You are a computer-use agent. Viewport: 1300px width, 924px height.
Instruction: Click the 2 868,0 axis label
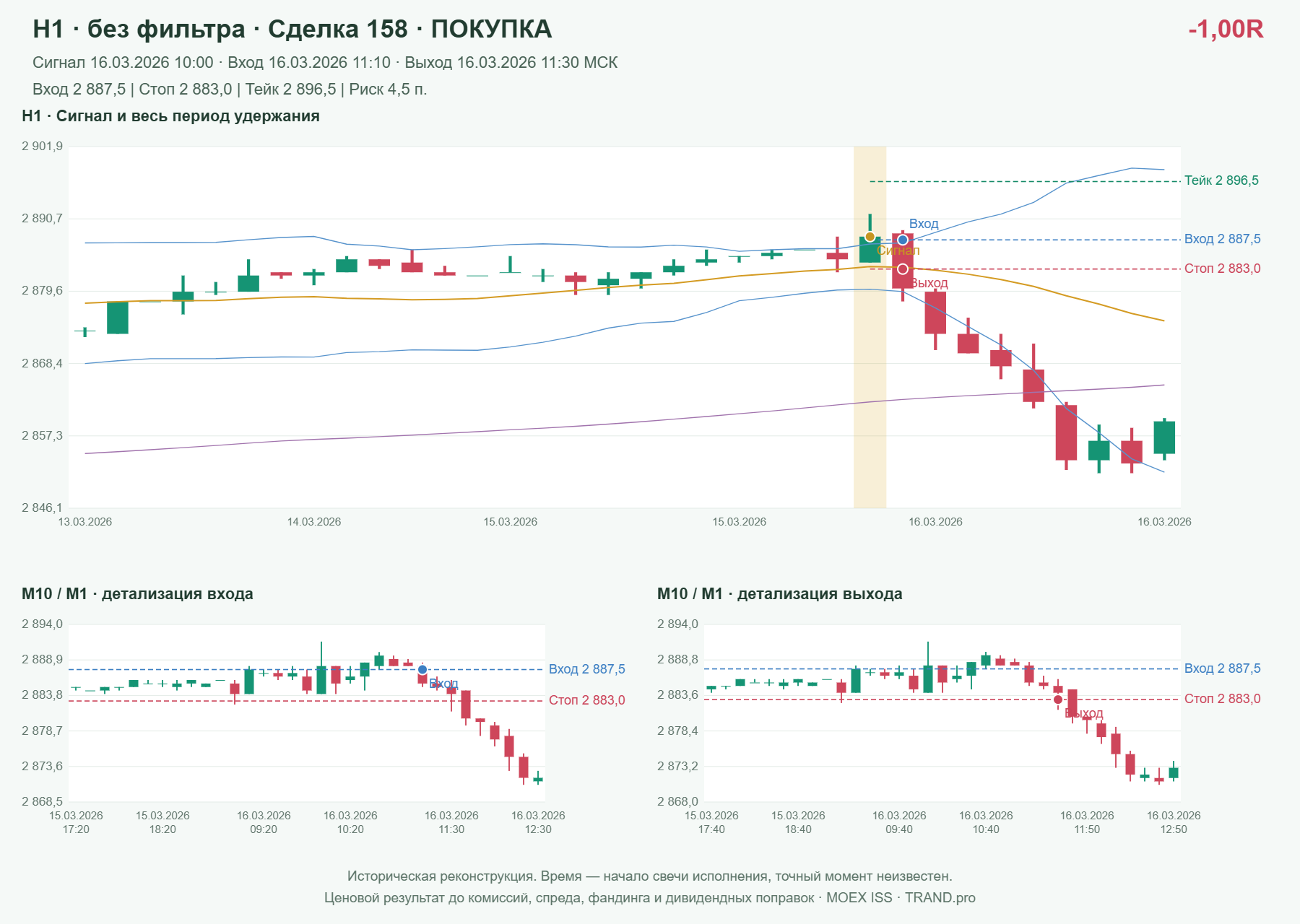point(677,801)
